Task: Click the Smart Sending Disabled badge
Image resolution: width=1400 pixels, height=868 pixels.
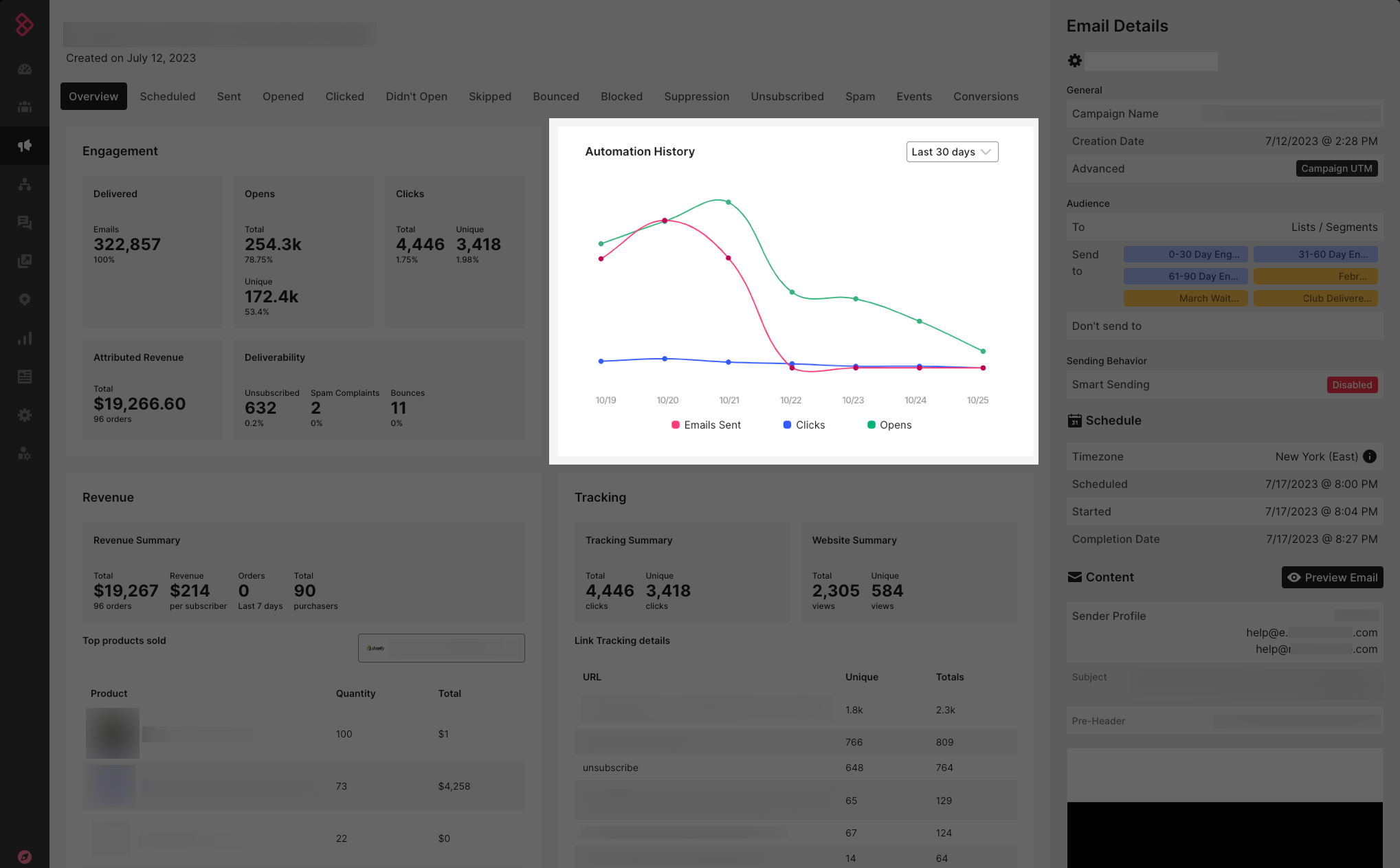Action: (1351, 385)
